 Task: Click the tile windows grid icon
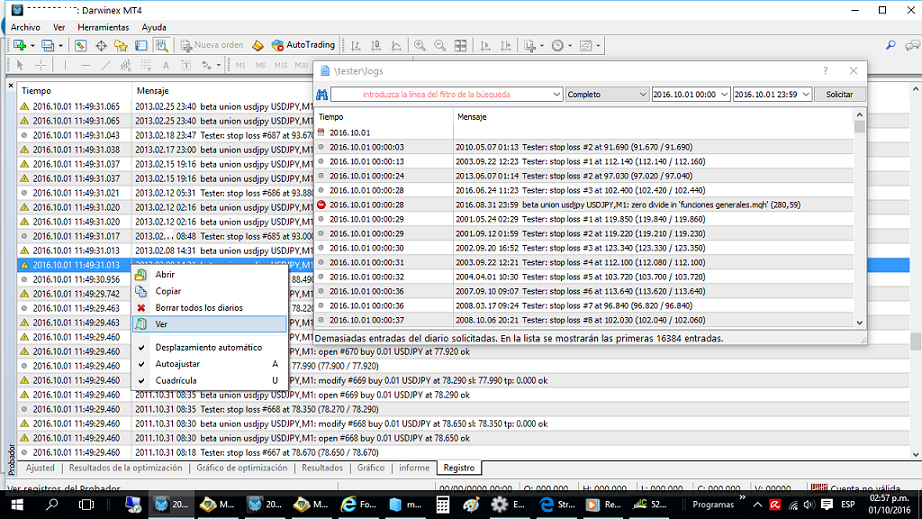point(460,45)
